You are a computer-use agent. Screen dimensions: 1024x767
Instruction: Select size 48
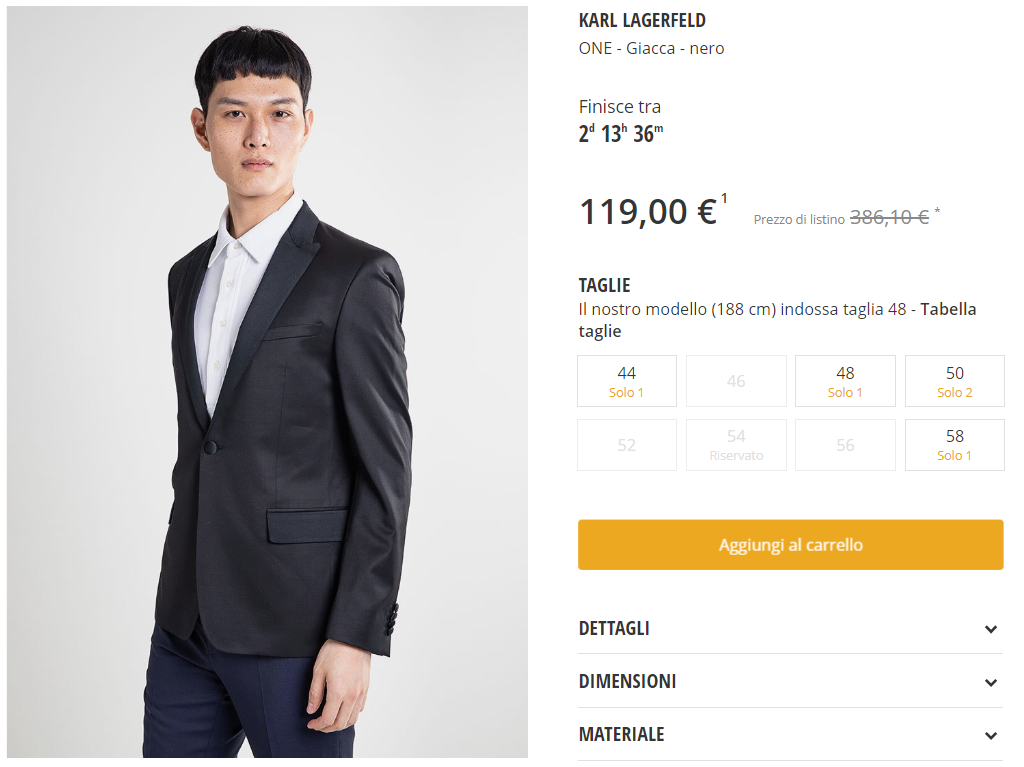tap(845, 381)
